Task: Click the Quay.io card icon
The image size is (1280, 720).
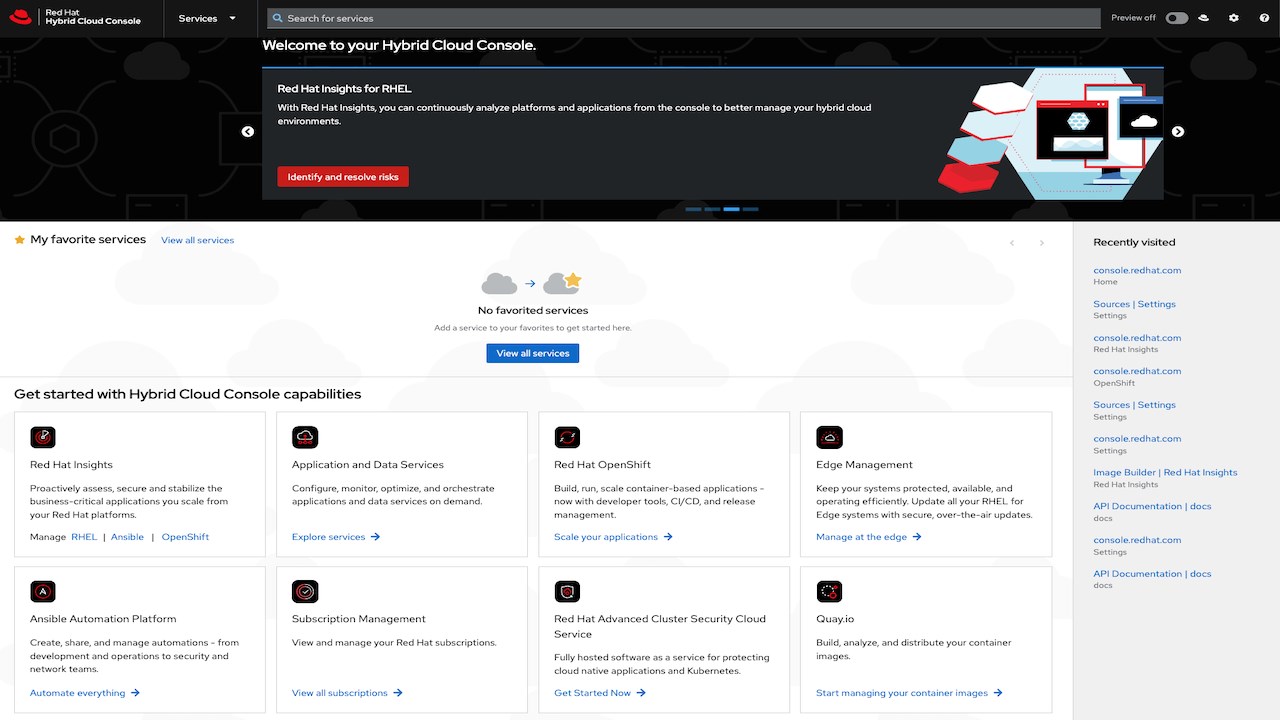Action: tap(829, 591)
